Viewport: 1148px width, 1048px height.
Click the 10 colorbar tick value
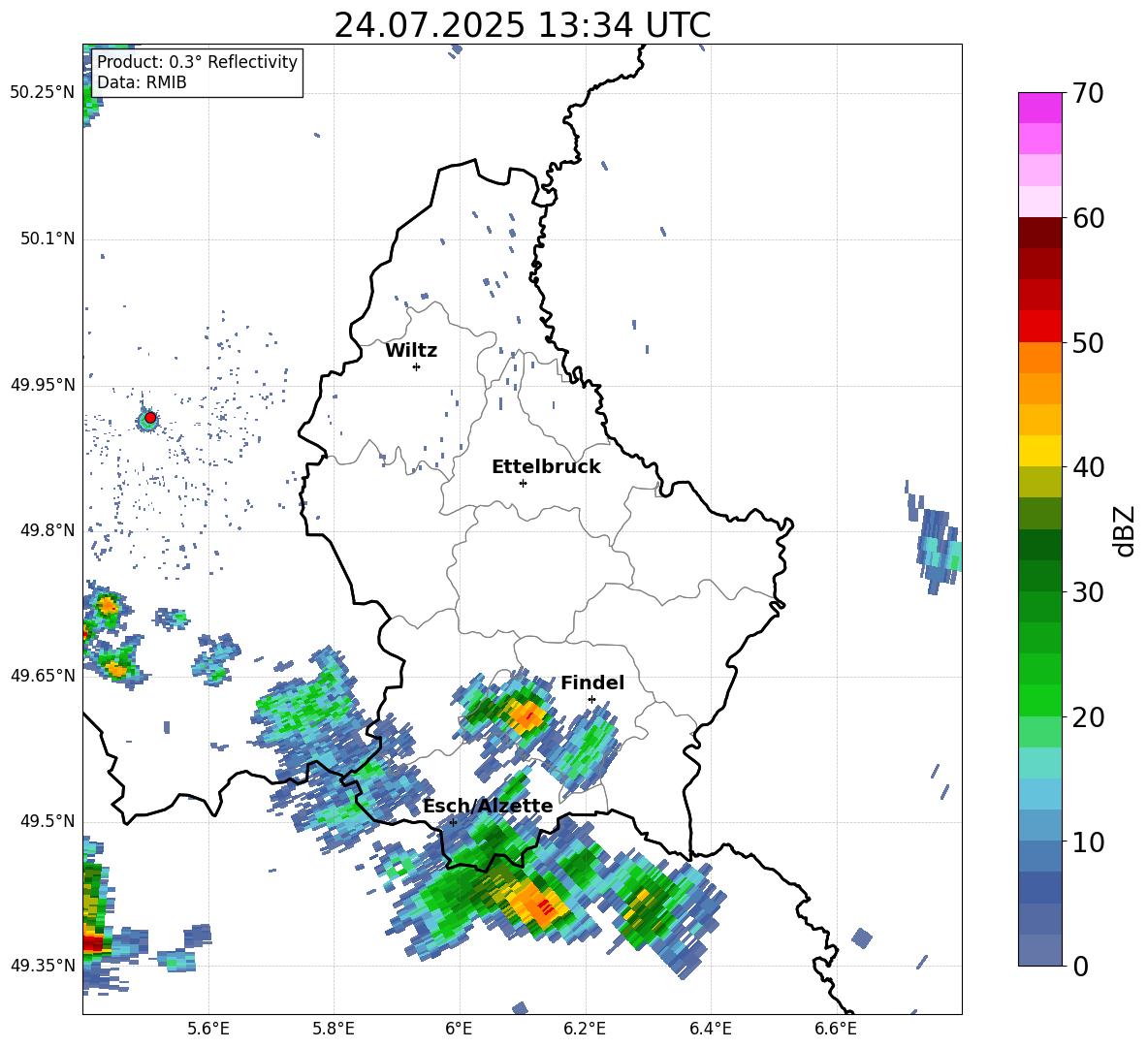1088,842
